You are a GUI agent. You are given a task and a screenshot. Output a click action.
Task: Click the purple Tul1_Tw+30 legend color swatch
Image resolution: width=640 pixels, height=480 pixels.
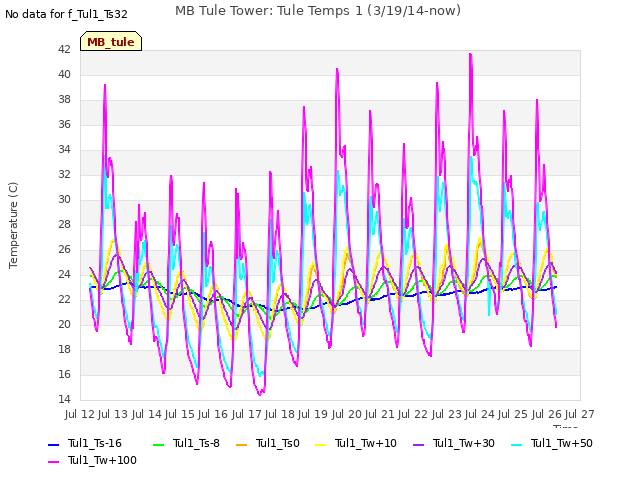point(419,444)
